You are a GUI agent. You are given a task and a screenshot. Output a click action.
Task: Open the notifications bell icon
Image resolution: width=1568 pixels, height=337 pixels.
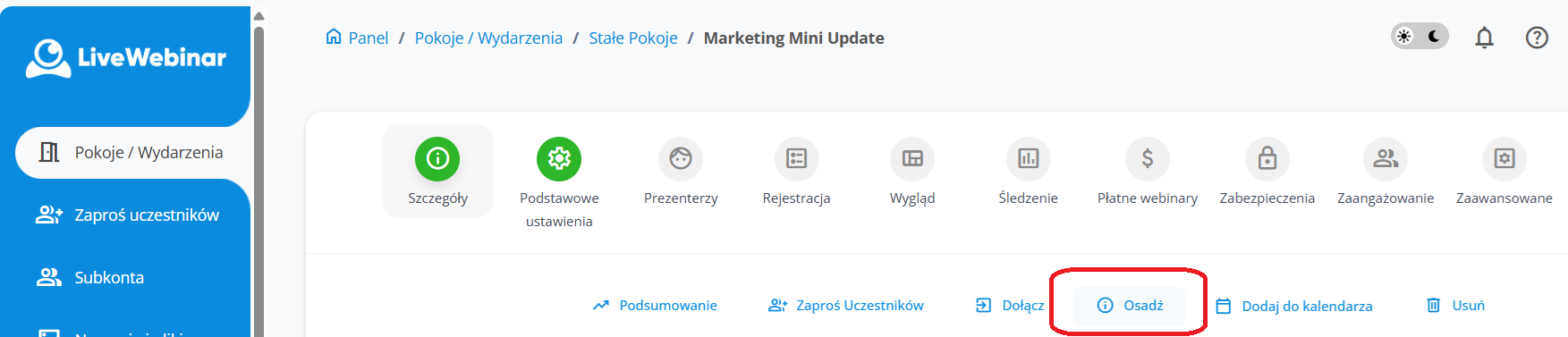tap(1484, 38)
